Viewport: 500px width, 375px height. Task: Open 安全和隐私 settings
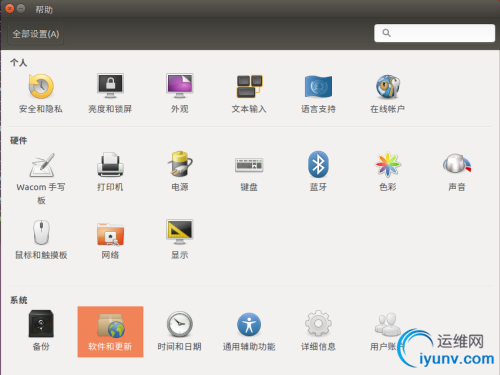pos(41,93)
